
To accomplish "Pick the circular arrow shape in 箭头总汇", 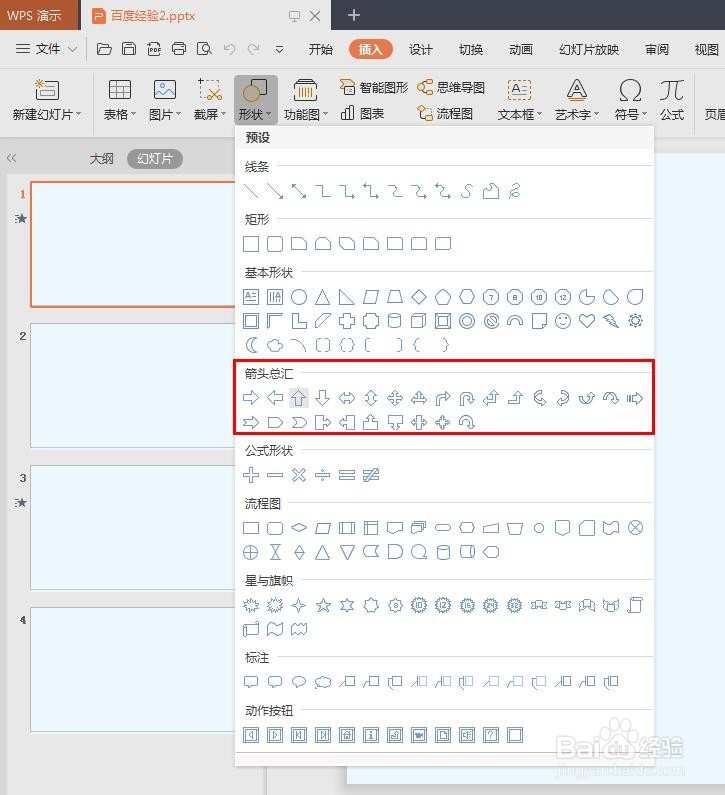I will point(466,422).
